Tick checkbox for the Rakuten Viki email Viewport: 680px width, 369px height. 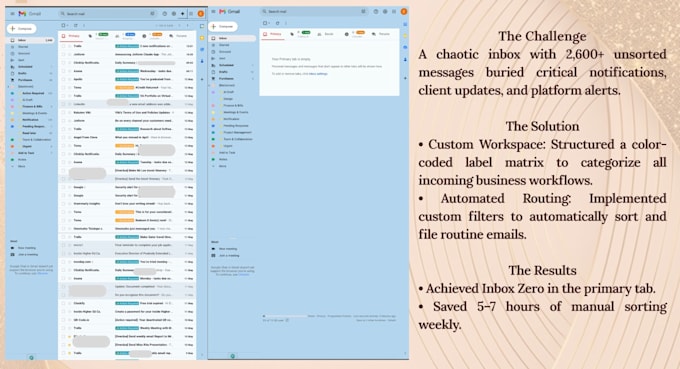64,112
